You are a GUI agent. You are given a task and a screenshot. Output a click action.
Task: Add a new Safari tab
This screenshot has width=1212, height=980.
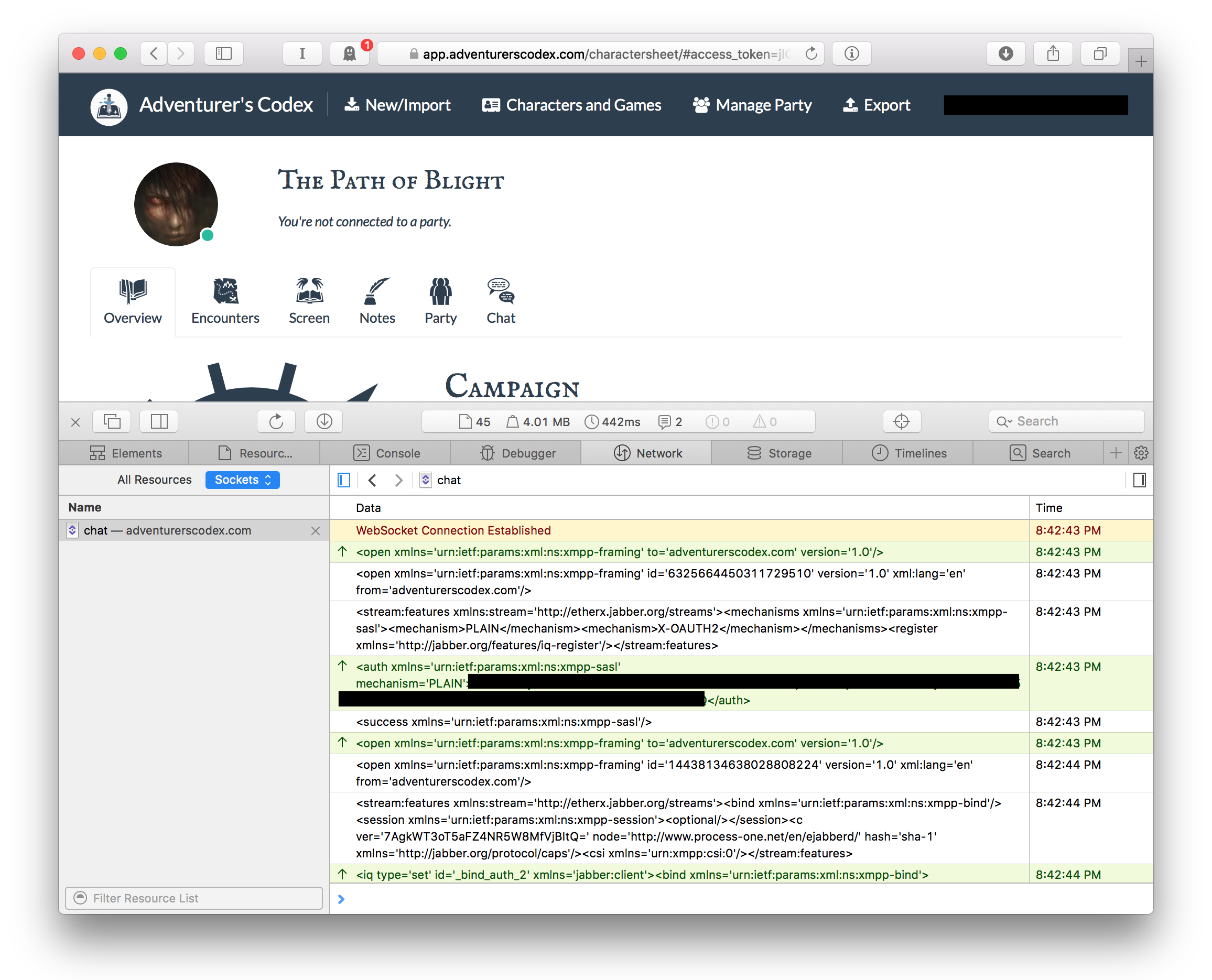1140,61
